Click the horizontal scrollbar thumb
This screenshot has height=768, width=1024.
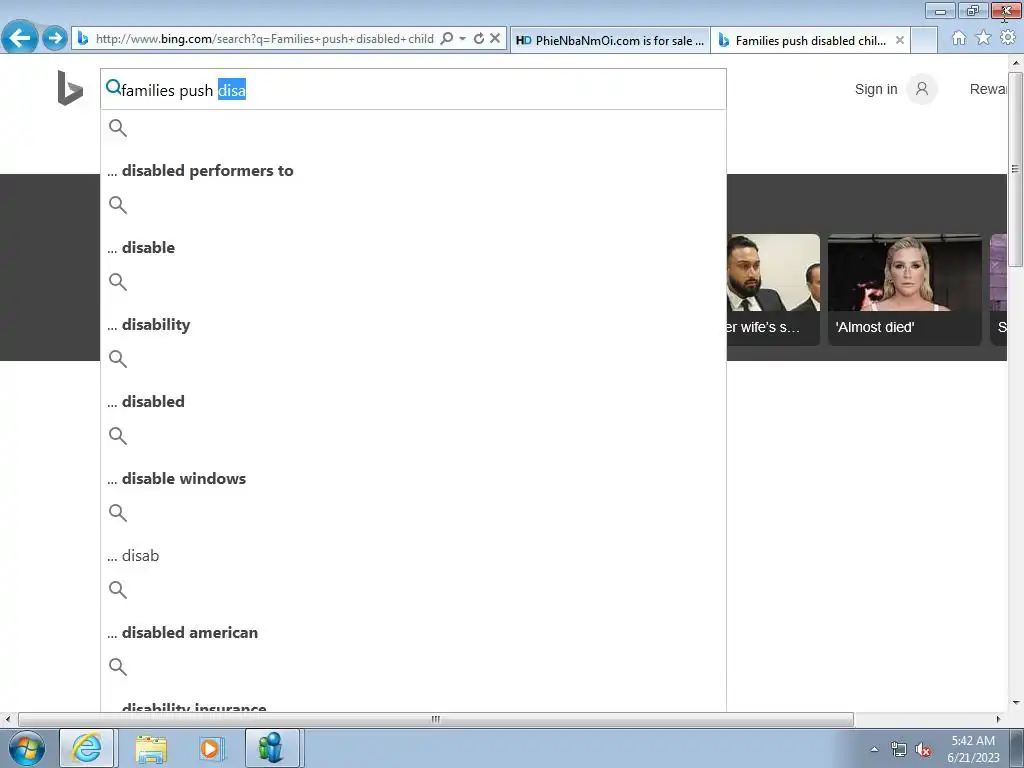tap(436, 719)
